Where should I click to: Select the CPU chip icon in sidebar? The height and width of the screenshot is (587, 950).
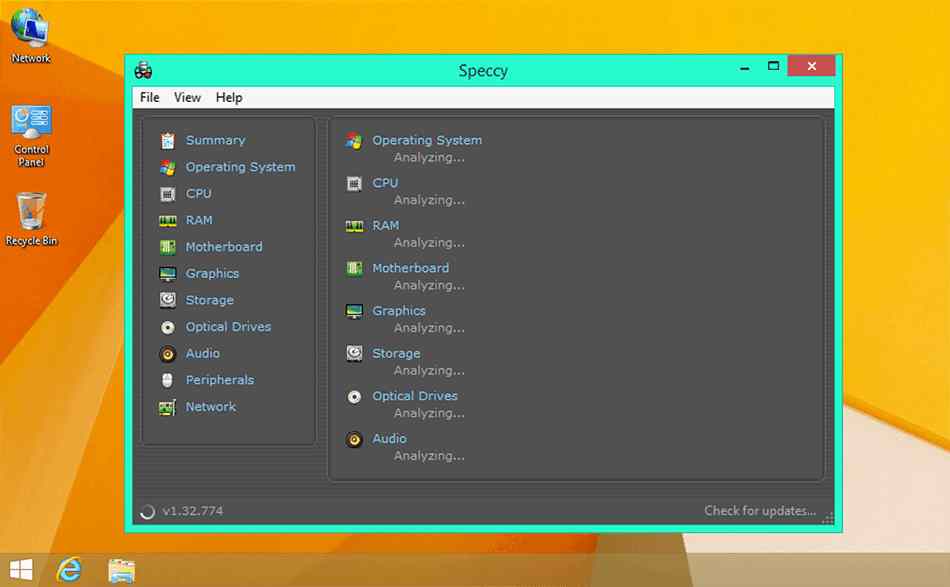click(168, 194)
